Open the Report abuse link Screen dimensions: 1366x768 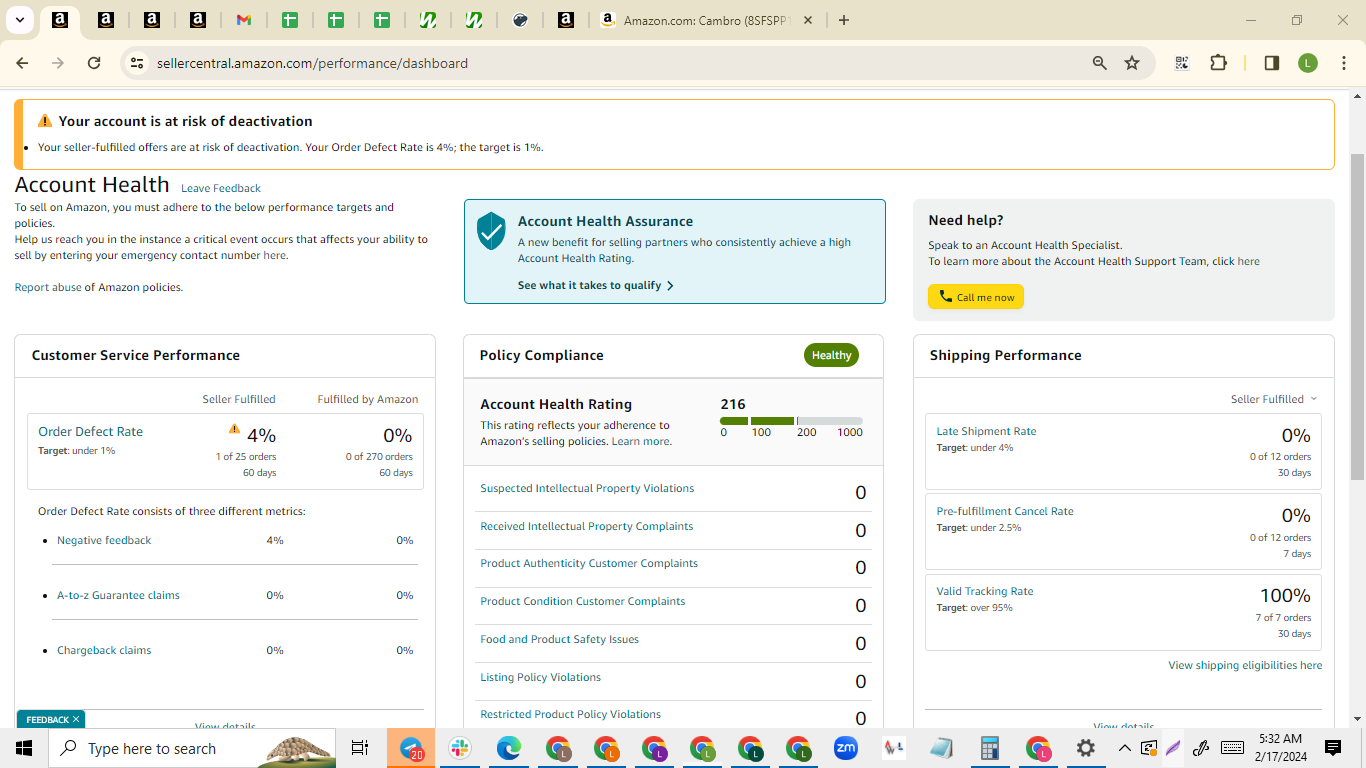click(x=48, y=287)
